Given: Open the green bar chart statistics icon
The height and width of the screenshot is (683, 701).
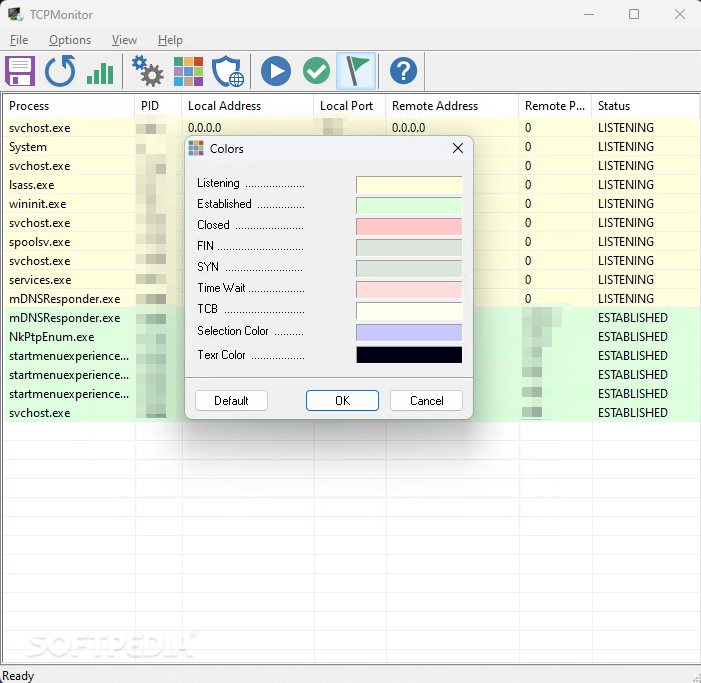Looking at the screenshot, I should (x=100, y=72).
